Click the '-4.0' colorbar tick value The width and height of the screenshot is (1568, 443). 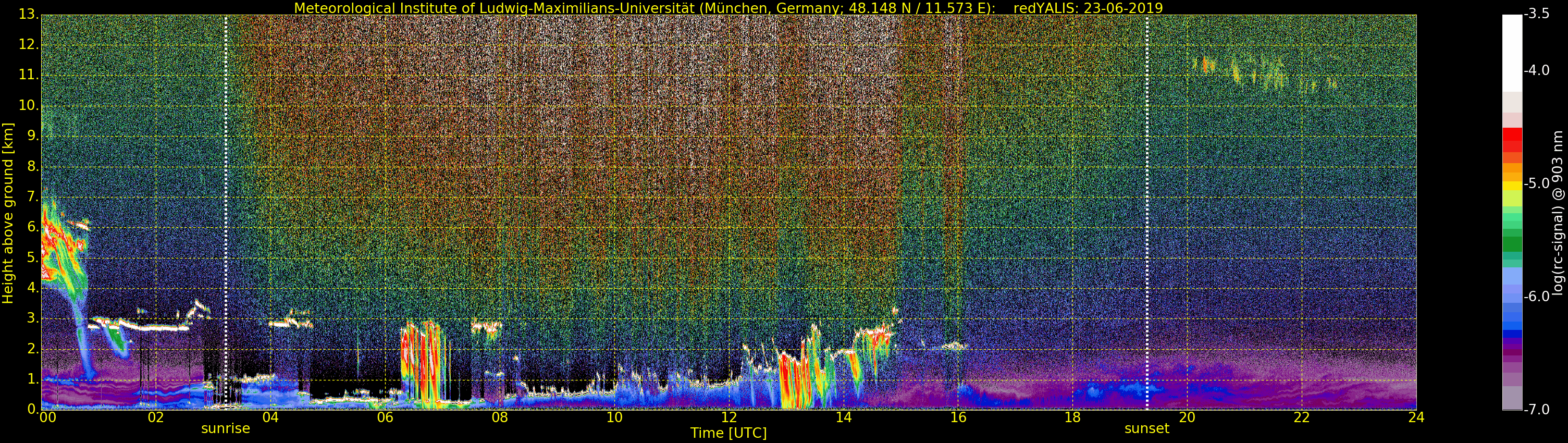click(x=1536, y=70)
